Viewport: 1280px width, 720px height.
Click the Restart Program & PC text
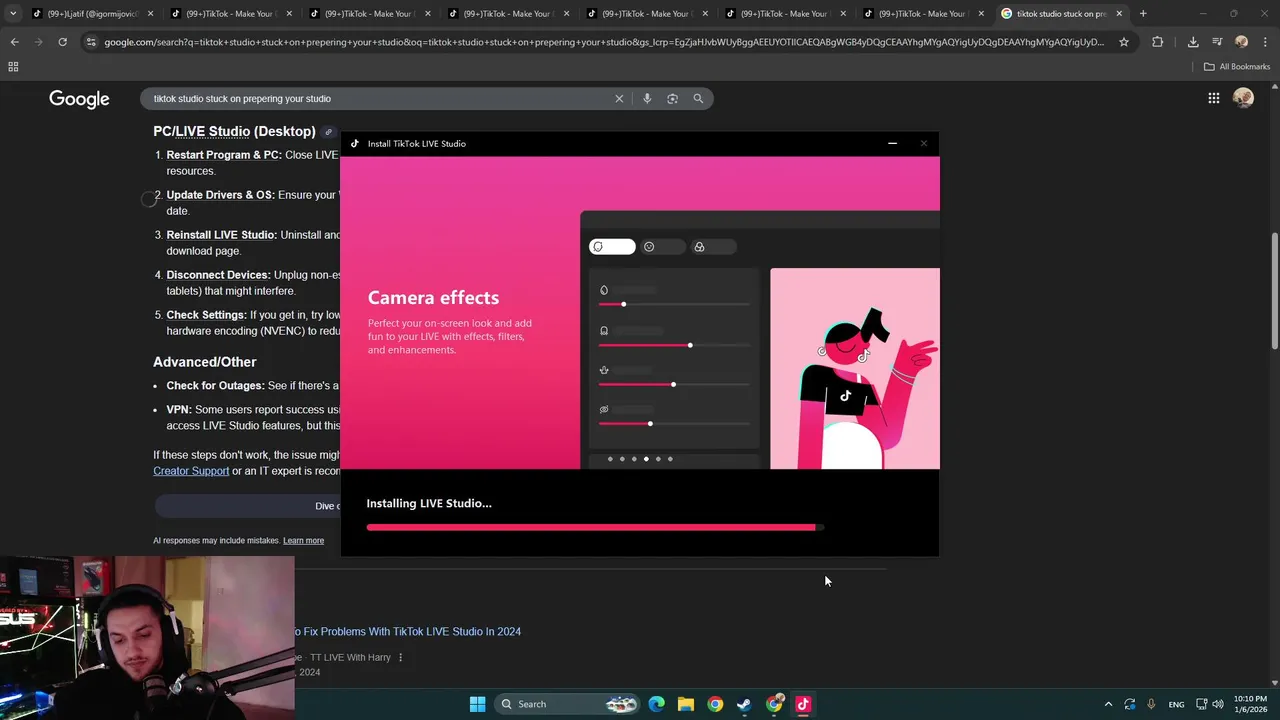tap(224, 155)
